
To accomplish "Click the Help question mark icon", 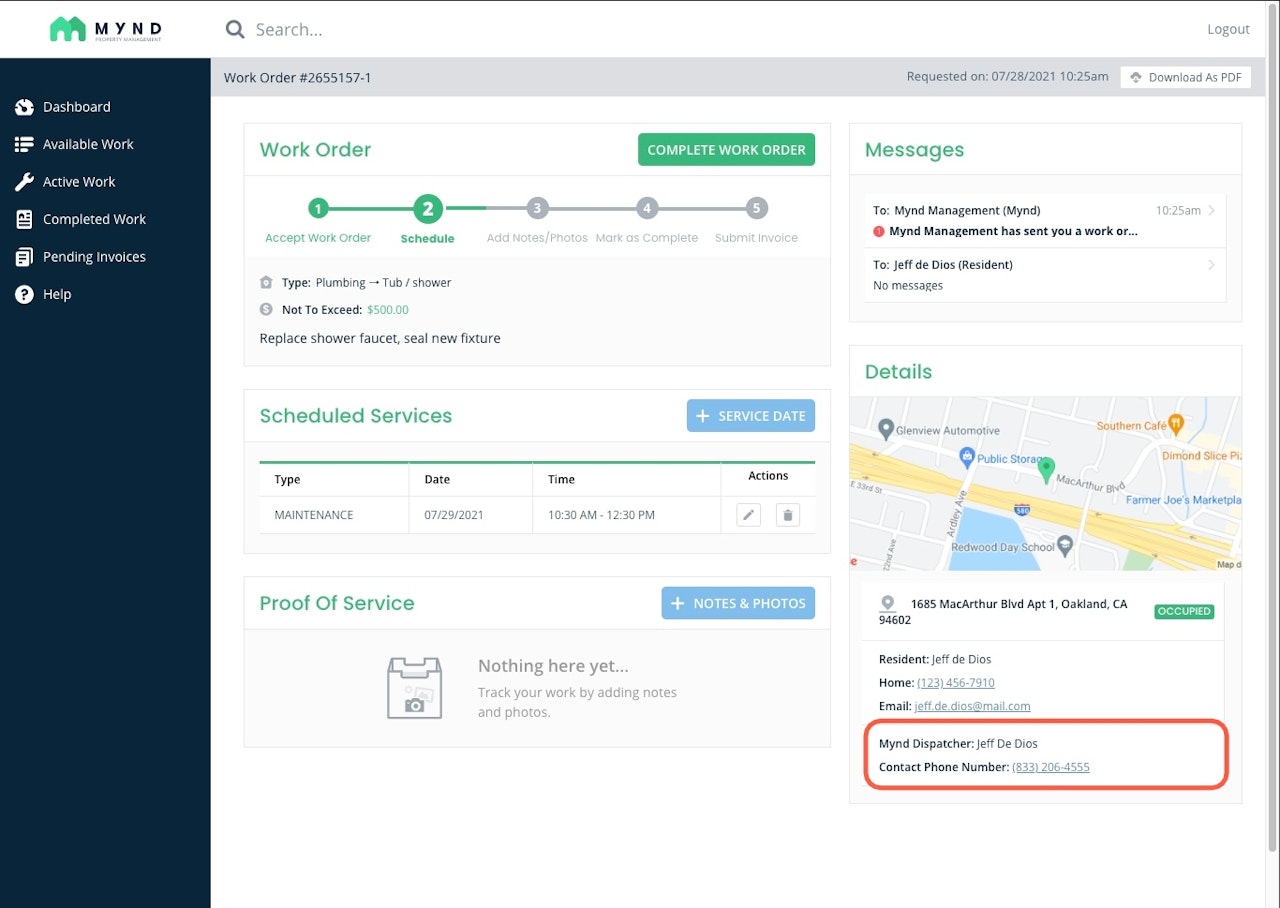I will point(25,294).
